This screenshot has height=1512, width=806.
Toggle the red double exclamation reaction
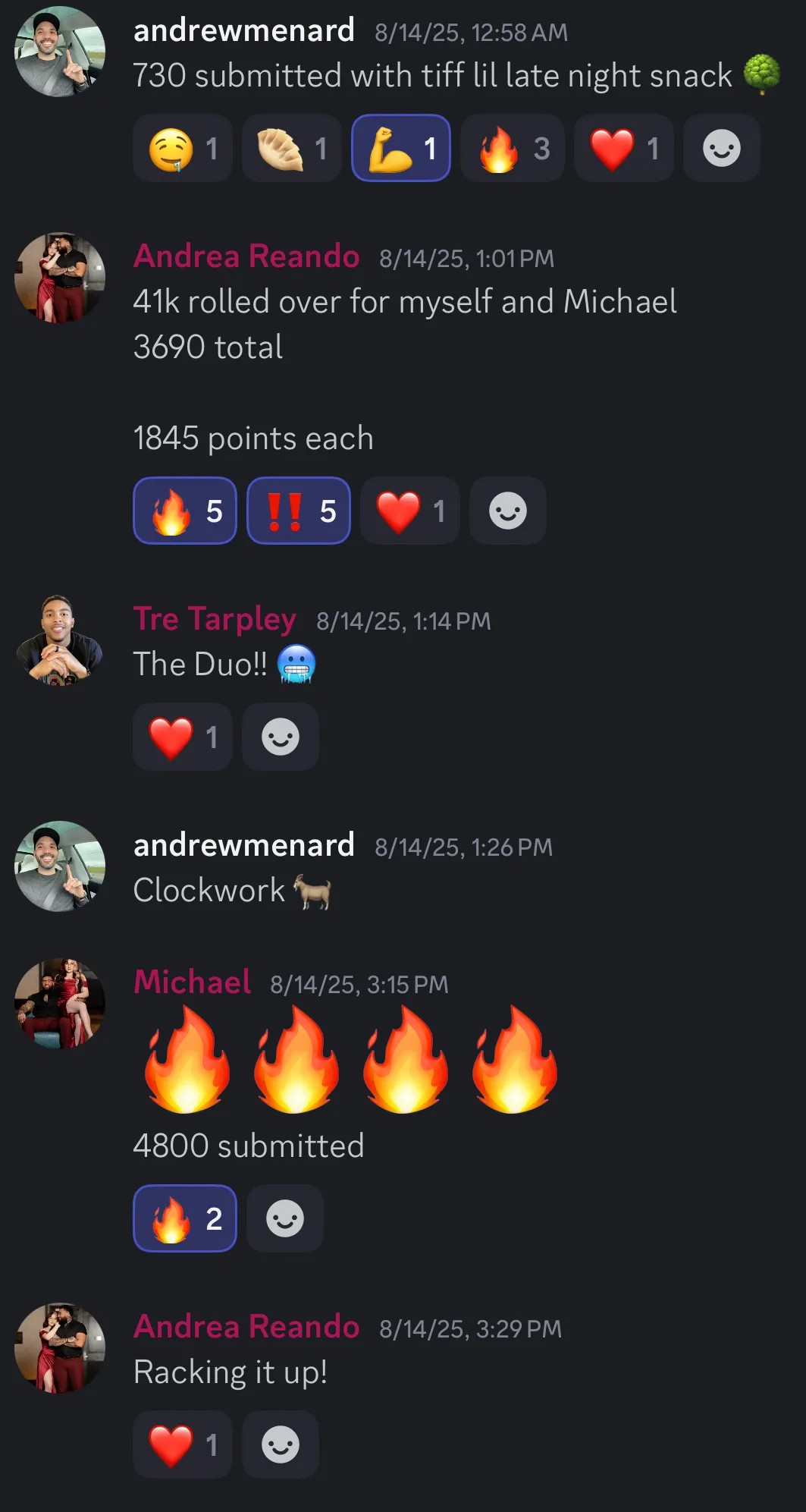point(299,511)
